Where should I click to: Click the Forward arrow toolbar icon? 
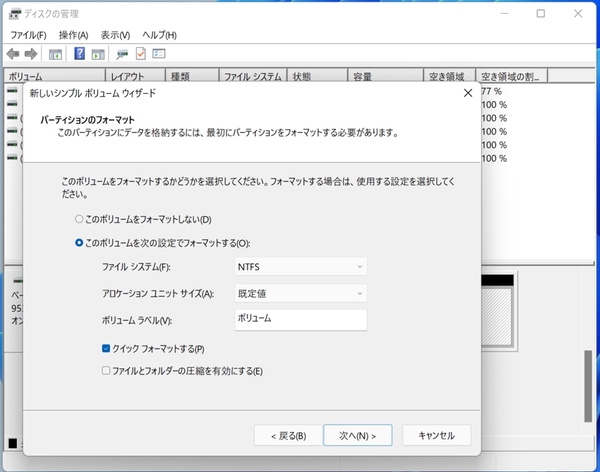click(x=31, y=54)
